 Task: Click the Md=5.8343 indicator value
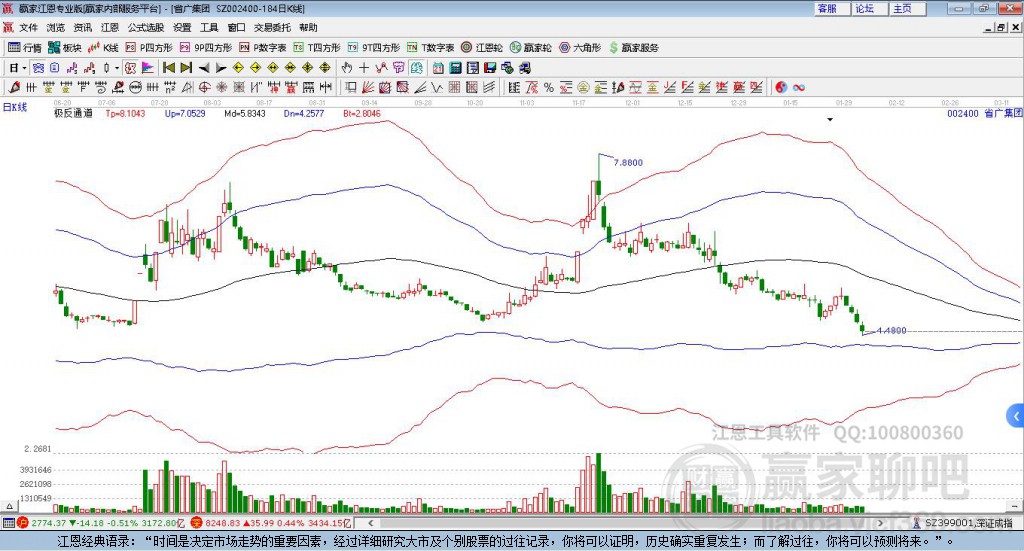(245, 113)
